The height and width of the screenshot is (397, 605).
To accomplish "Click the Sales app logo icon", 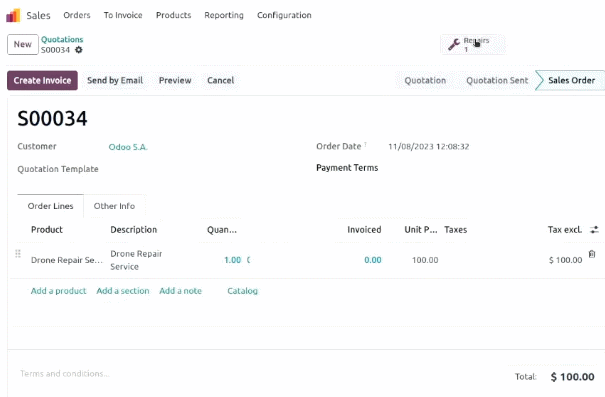I will click(13, 15).
